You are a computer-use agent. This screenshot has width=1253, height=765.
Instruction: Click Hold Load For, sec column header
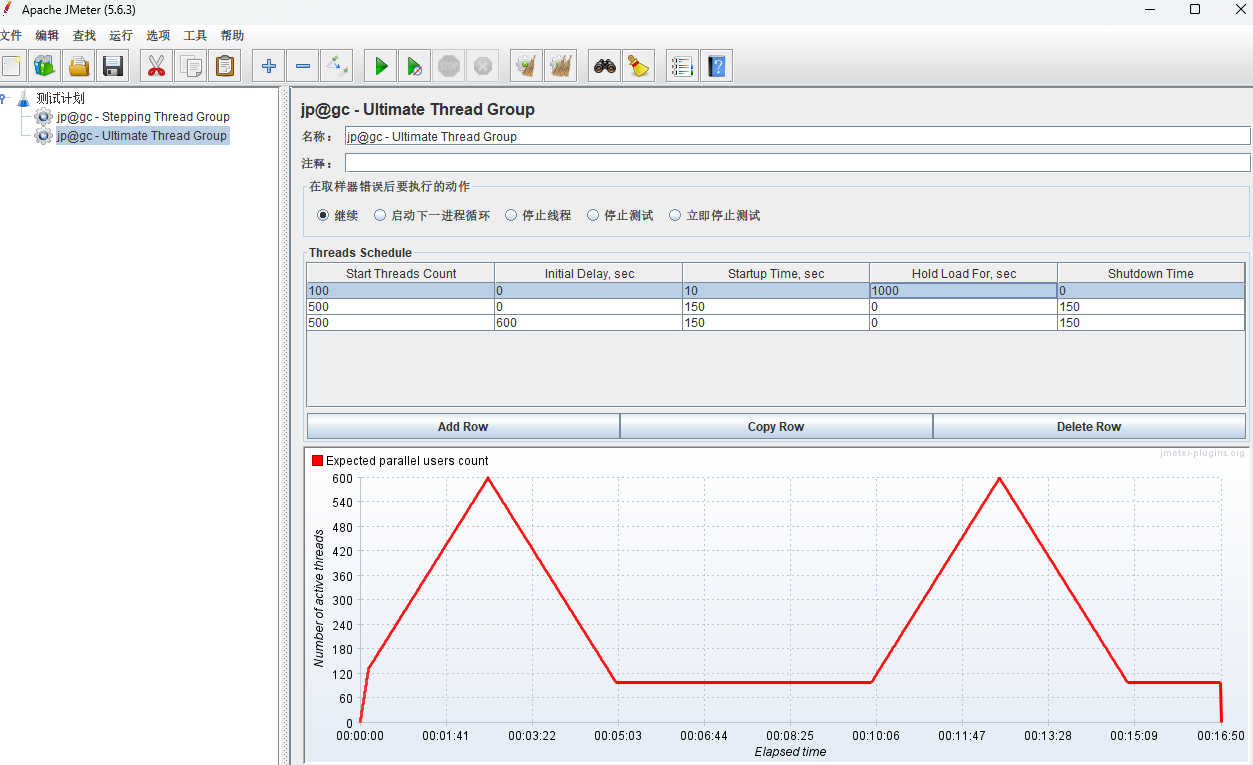(x=964, y=273)
